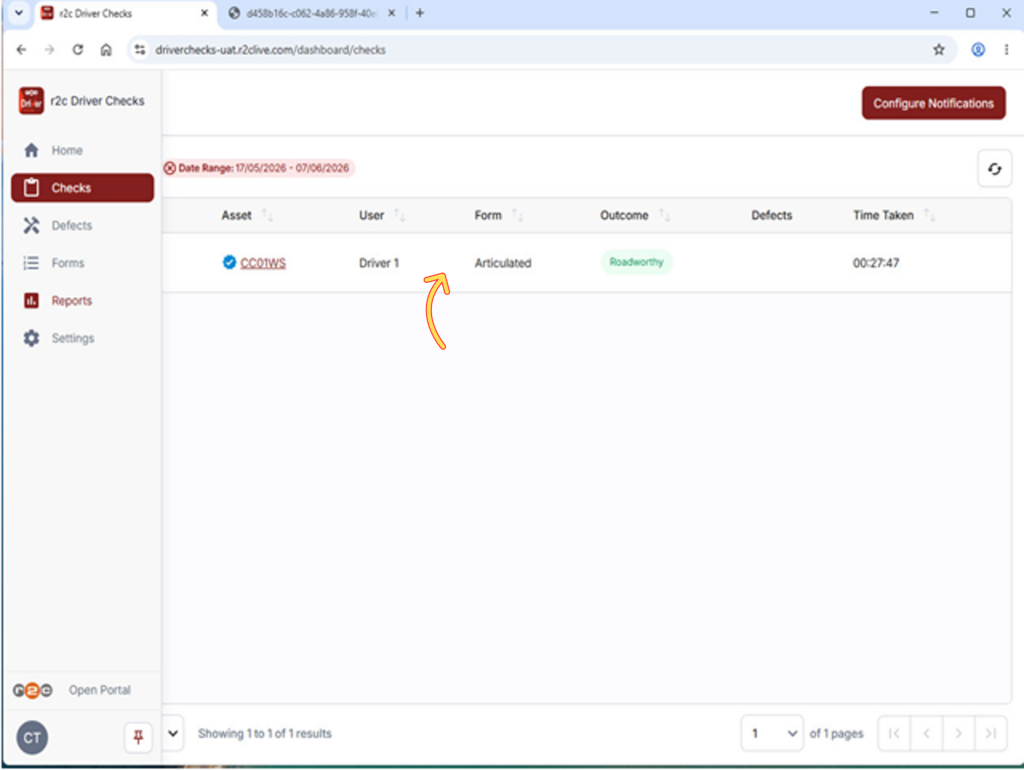The image size is (1024, 770).
Task: Go to the last page
Action: 990,733
